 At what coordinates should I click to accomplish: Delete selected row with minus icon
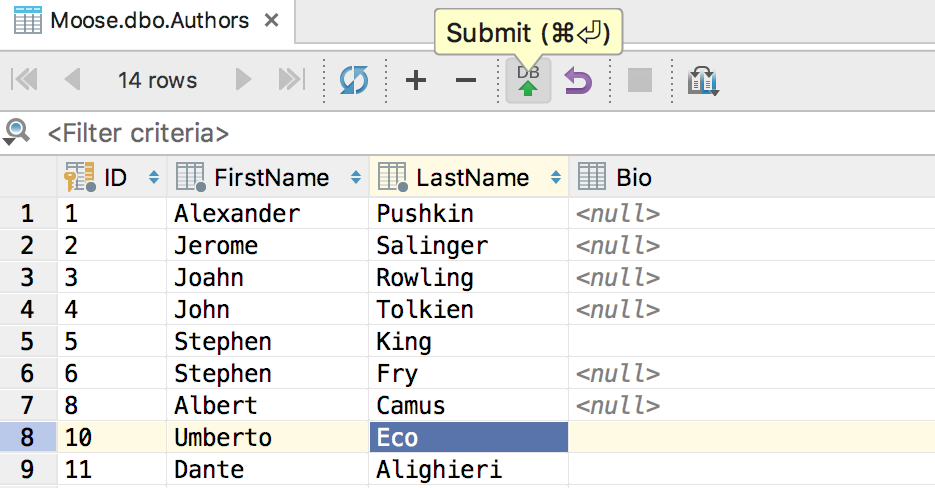coord(466,80)
